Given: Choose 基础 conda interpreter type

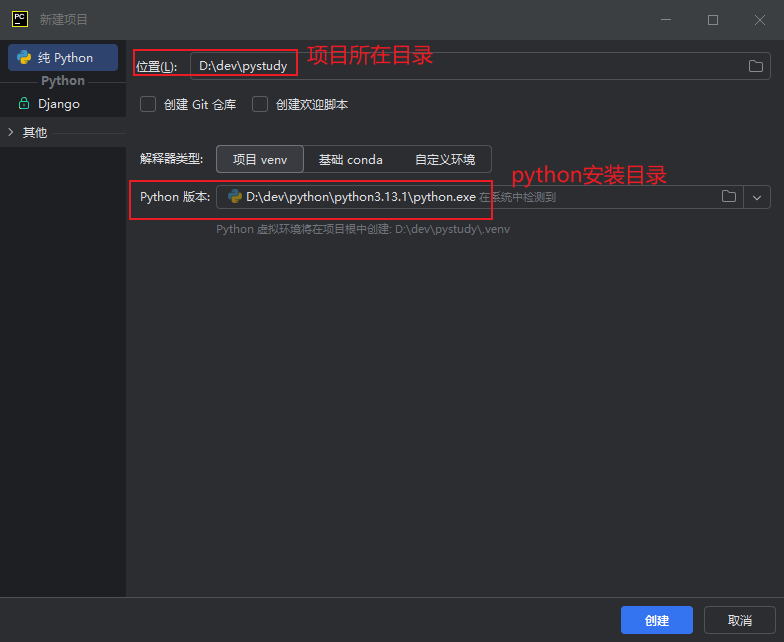Looking at the screenshot, I should (350, 160).
